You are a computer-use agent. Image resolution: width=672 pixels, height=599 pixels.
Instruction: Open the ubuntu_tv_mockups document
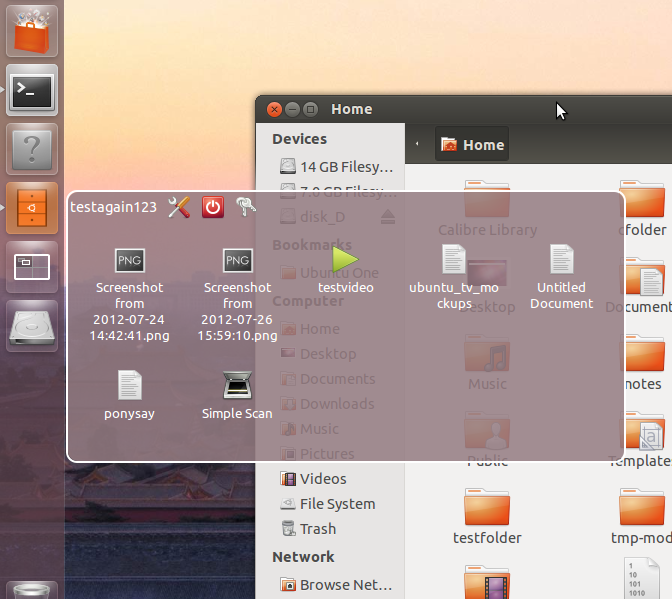(x=454, y=277)
